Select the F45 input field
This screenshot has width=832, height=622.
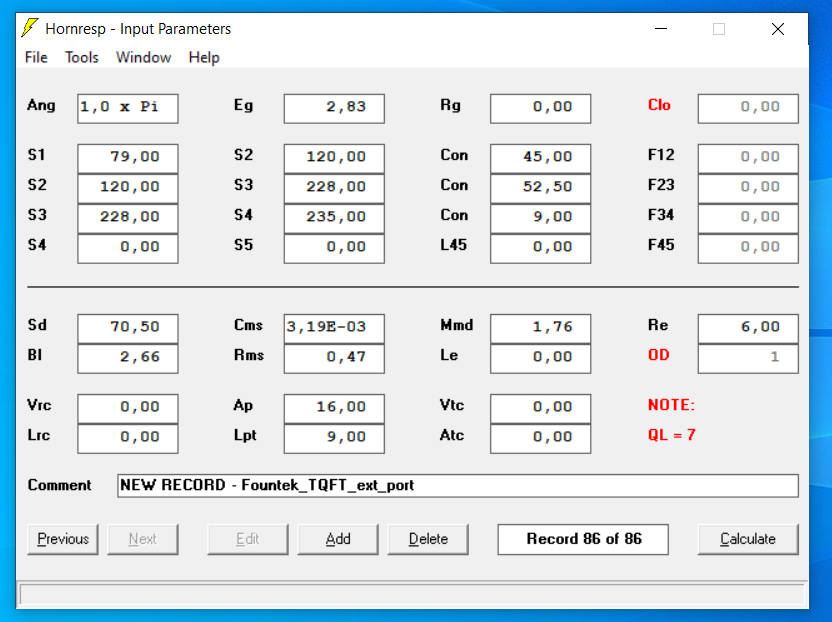point(748,248)
